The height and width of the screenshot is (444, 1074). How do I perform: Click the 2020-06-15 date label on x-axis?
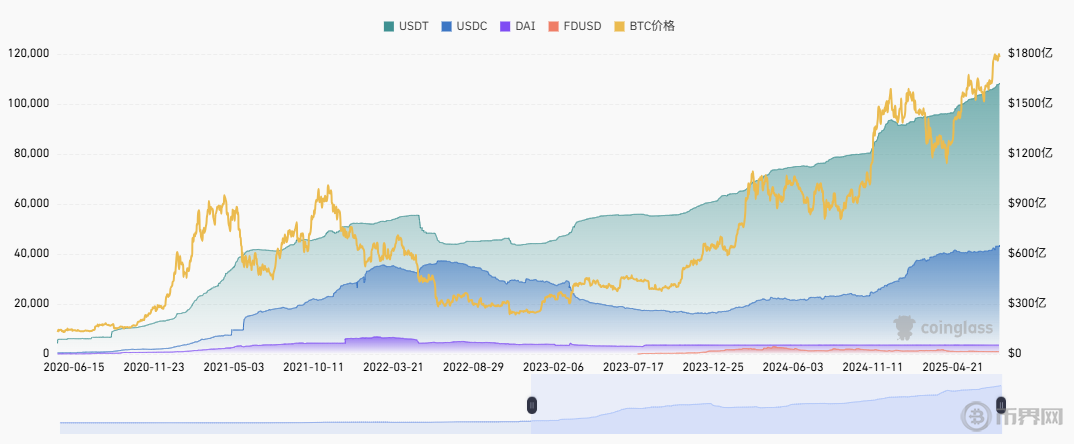tap(74, 367)
